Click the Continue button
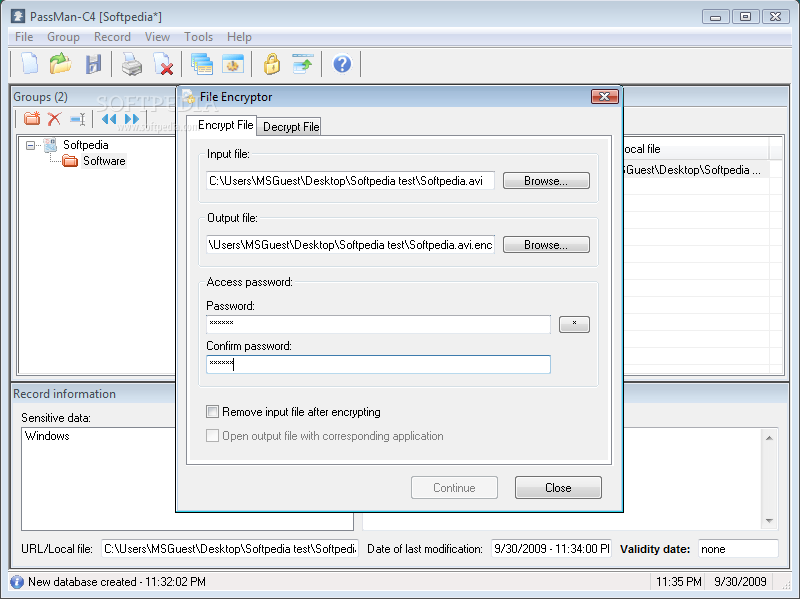The width and height of the screenshot is (800, 599). click(454, 488)
